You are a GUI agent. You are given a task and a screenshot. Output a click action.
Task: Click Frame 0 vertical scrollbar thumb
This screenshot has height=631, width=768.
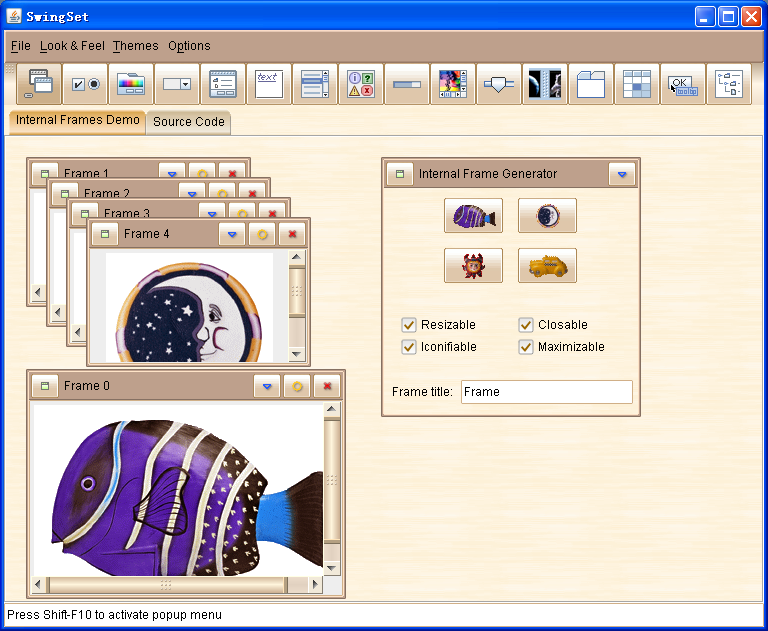click(332, 480)
